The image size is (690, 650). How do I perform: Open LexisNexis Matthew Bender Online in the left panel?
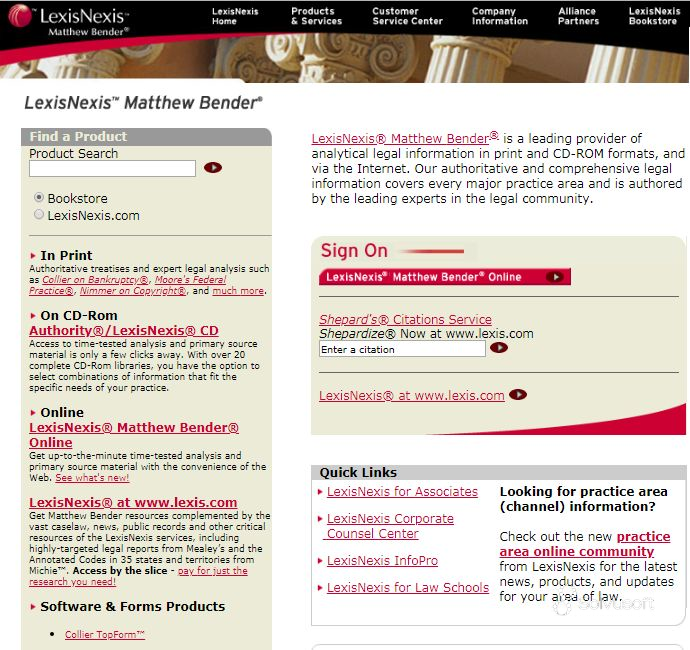(134, 435)
